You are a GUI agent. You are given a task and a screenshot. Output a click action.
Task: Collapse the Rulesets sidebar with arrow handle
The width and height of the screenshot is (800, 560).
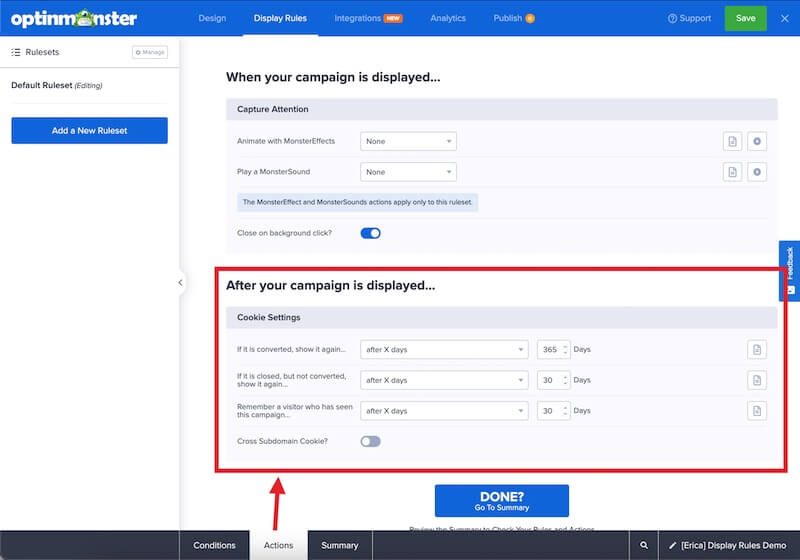180,283
